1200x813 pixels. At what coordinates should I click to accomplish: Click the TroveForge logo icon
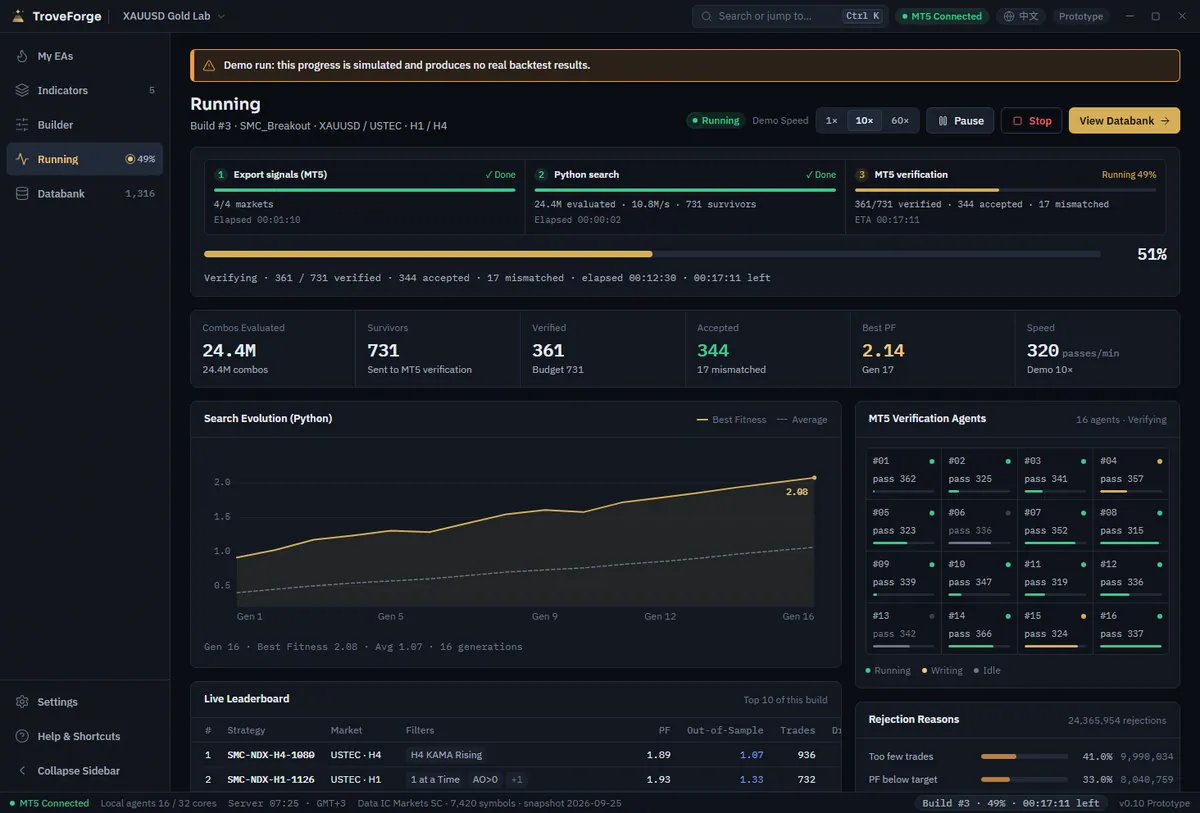(18, 16)
